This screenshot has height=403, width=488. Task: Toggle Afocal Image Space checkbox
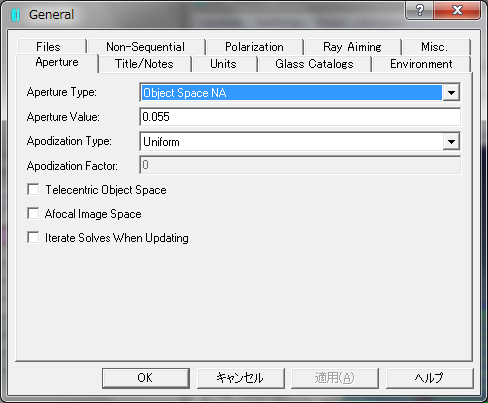pyautogui.click(x=33, y=214)
